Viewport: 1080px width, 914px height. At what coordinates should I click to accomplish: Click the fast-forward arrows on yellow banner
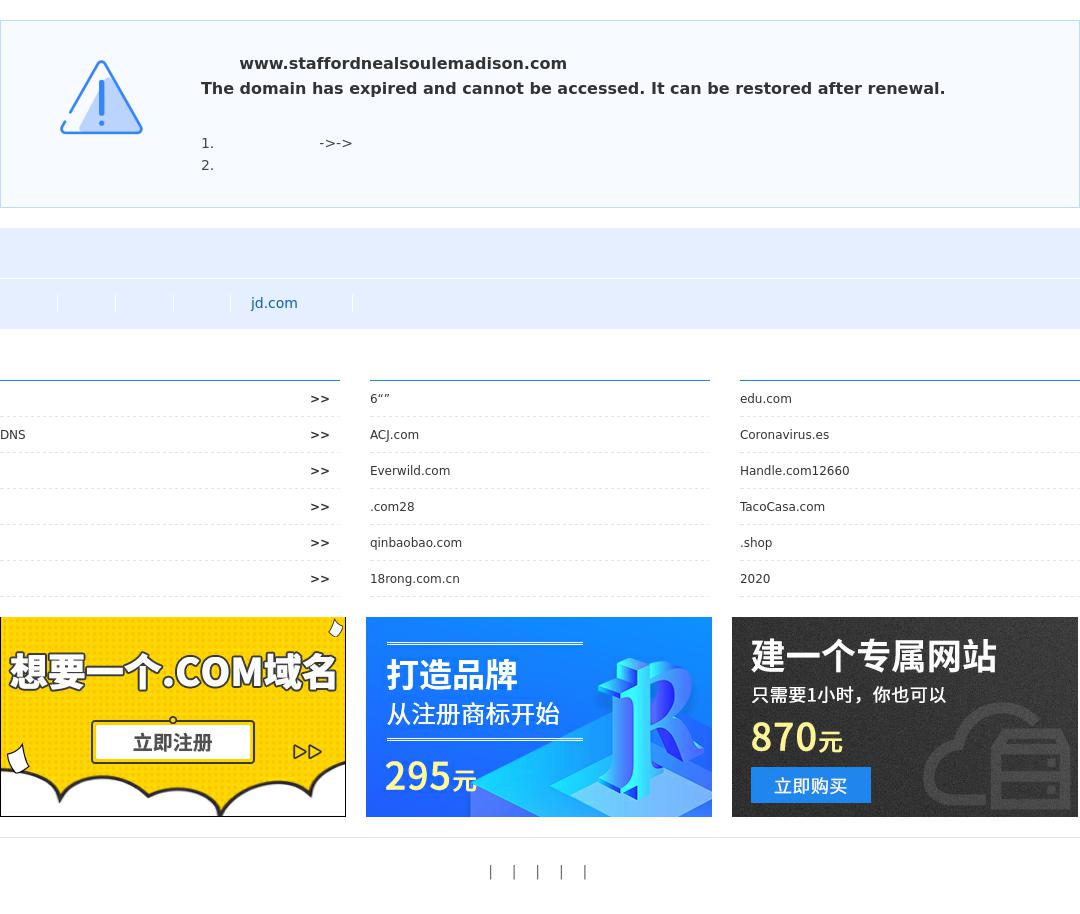coord(307,751)
